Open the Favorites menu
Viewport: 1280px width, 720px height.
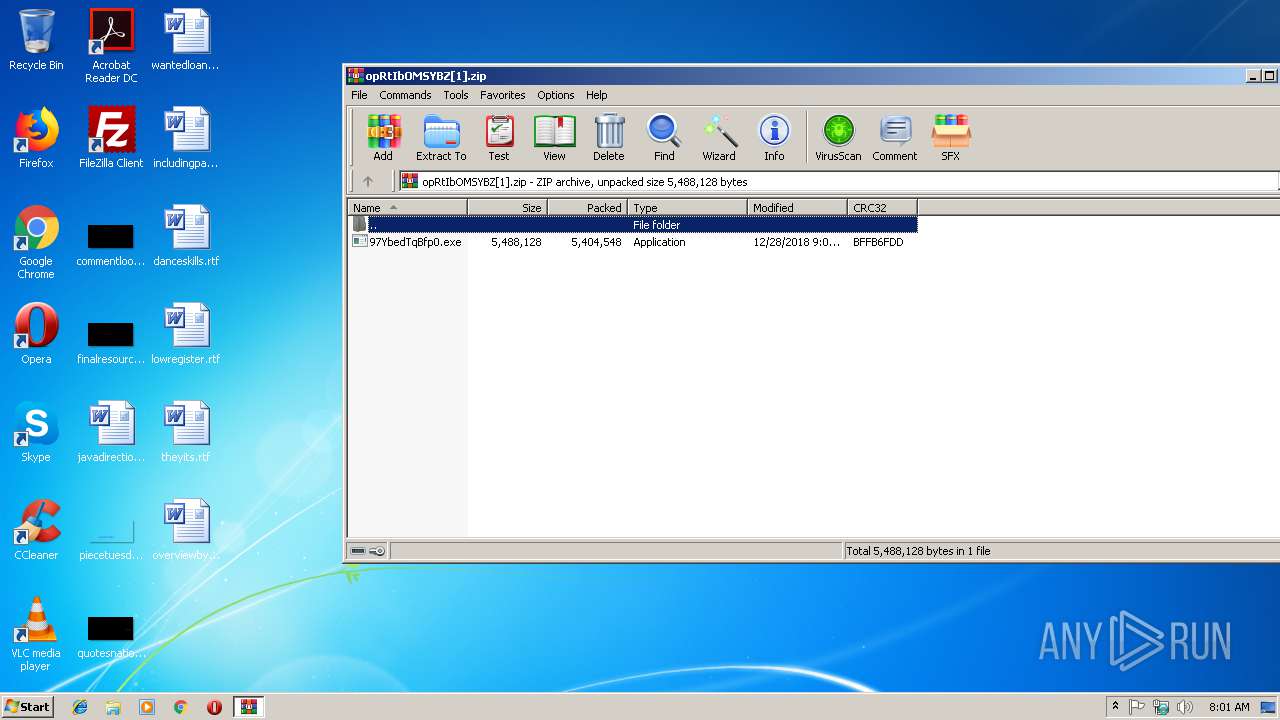click(x=502, y=95)
